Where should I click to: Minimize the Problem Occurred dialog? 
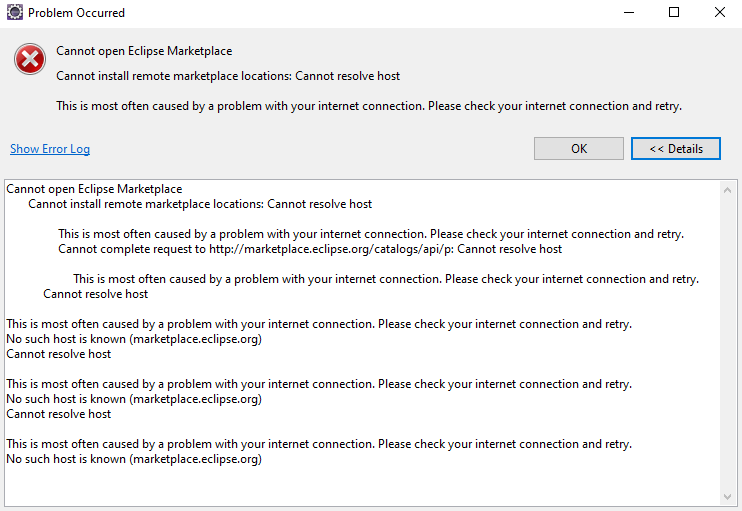627,13
